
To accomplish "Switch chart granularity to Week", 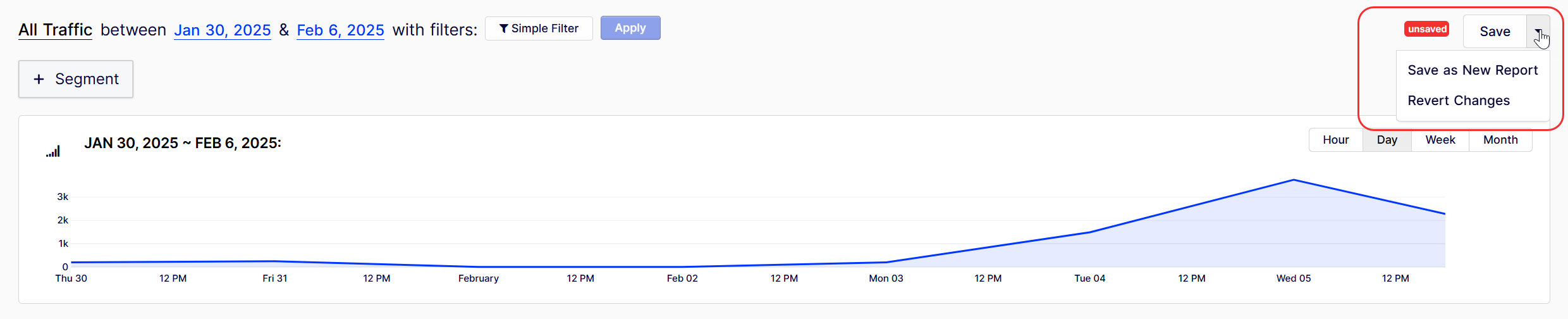I will pyautogui.click(x=1440, y=140).
